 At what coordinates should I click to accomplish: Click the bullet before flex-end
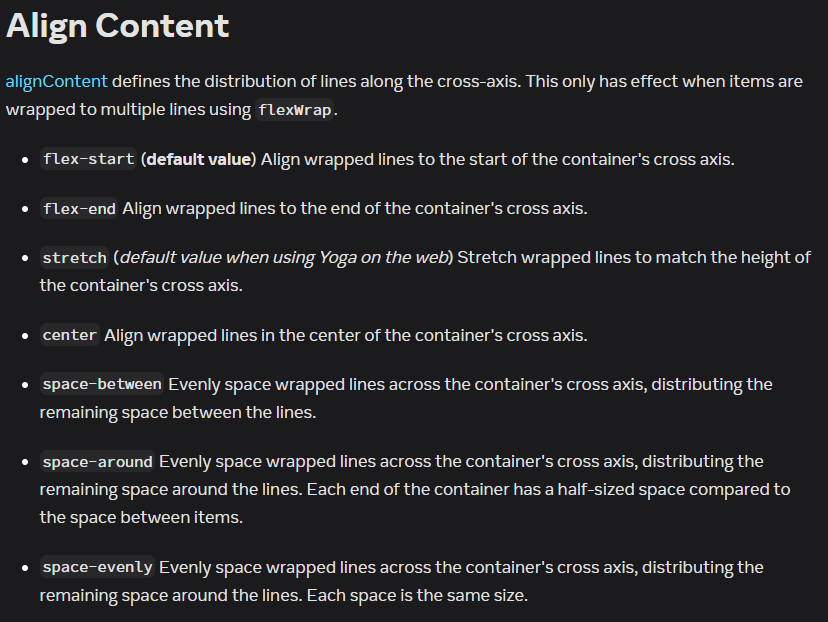click(24, 210)
